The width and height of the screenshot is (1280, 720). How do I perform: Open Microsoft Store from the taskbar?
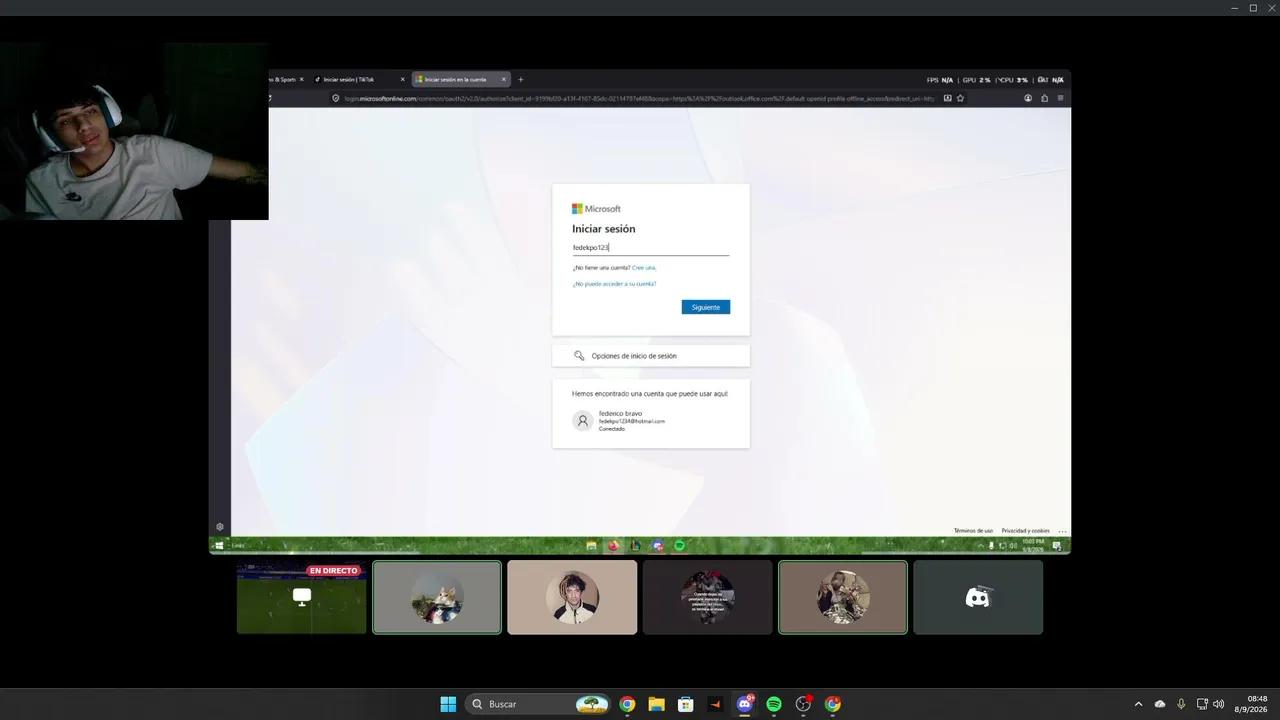[x=686, y=704]
